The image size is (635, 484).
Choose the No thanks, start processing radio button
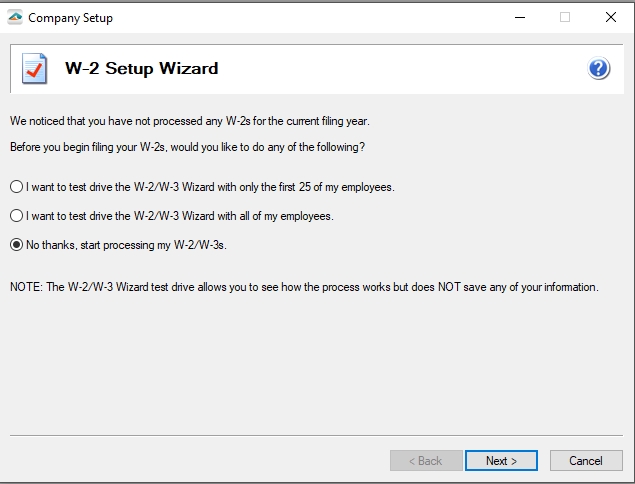point(16,245)
